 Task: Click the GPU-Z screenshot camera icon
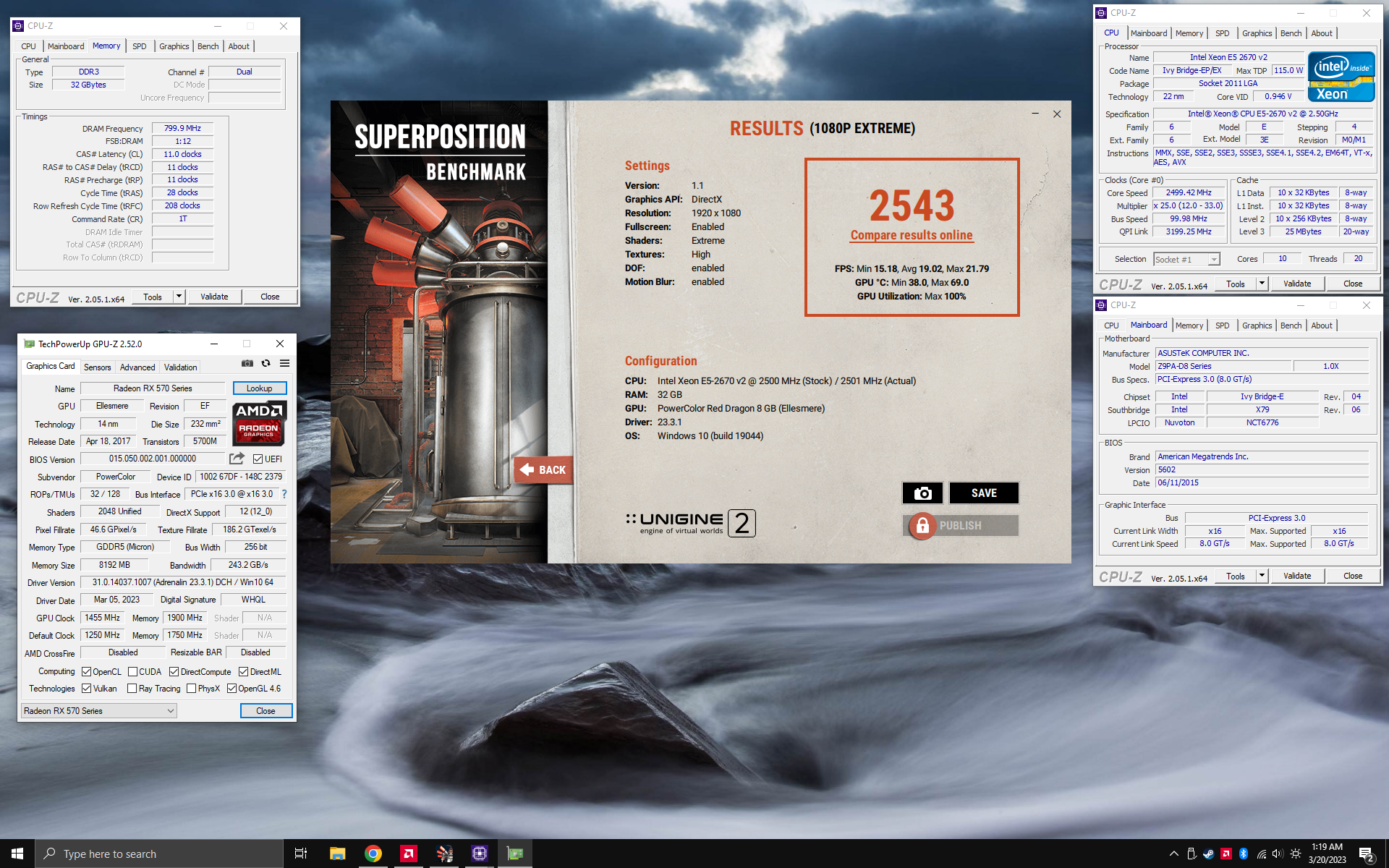click(247, 363)
